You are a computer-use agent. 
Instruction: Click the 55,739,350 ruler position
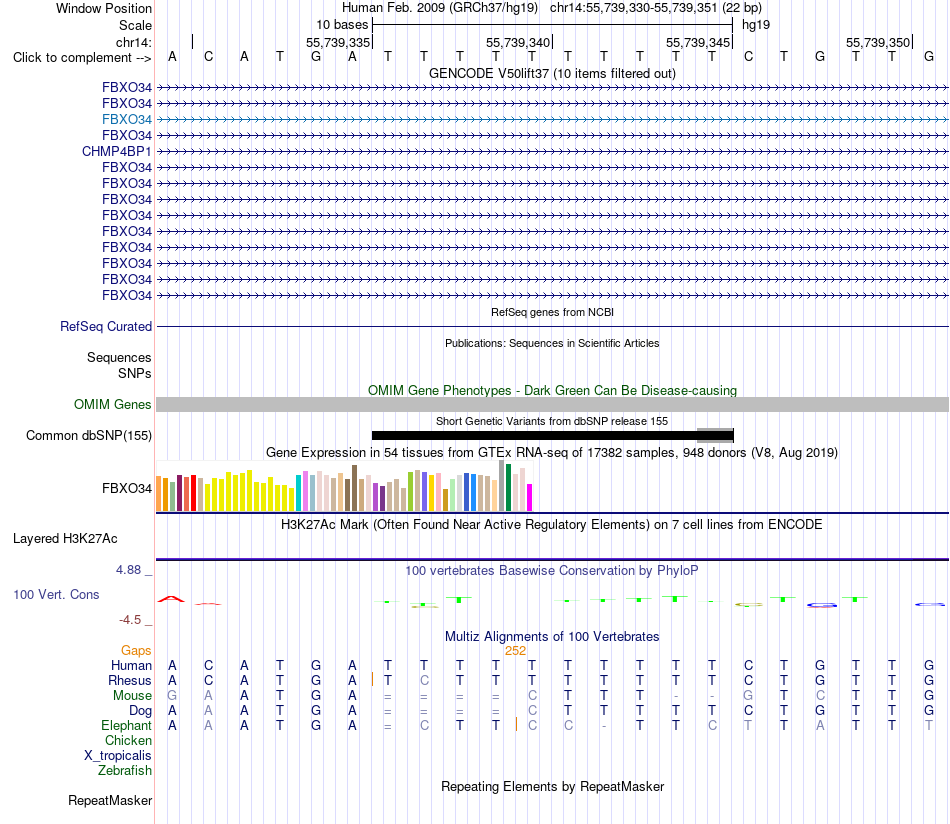click(x=878, y=42)
